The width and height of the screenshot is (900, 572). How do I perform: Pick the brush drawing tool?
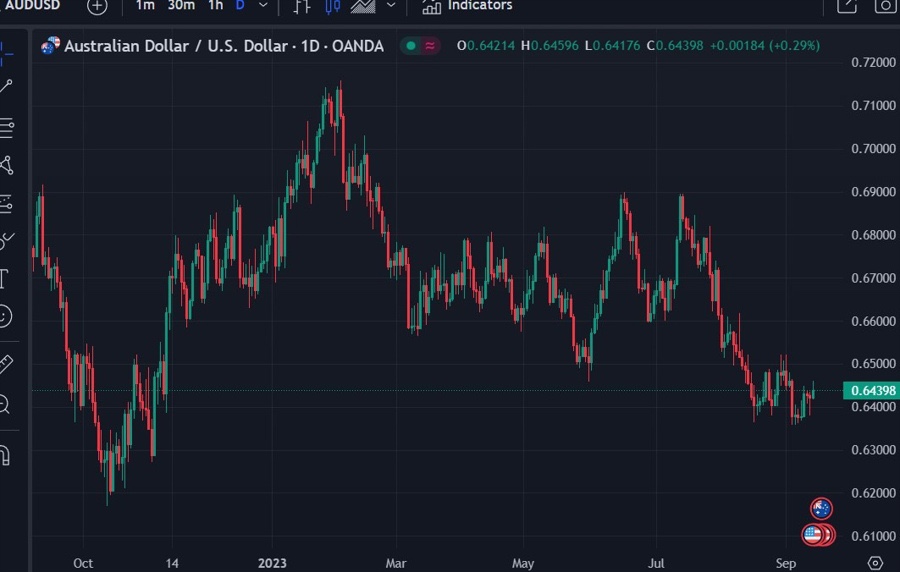coord(5,240)
